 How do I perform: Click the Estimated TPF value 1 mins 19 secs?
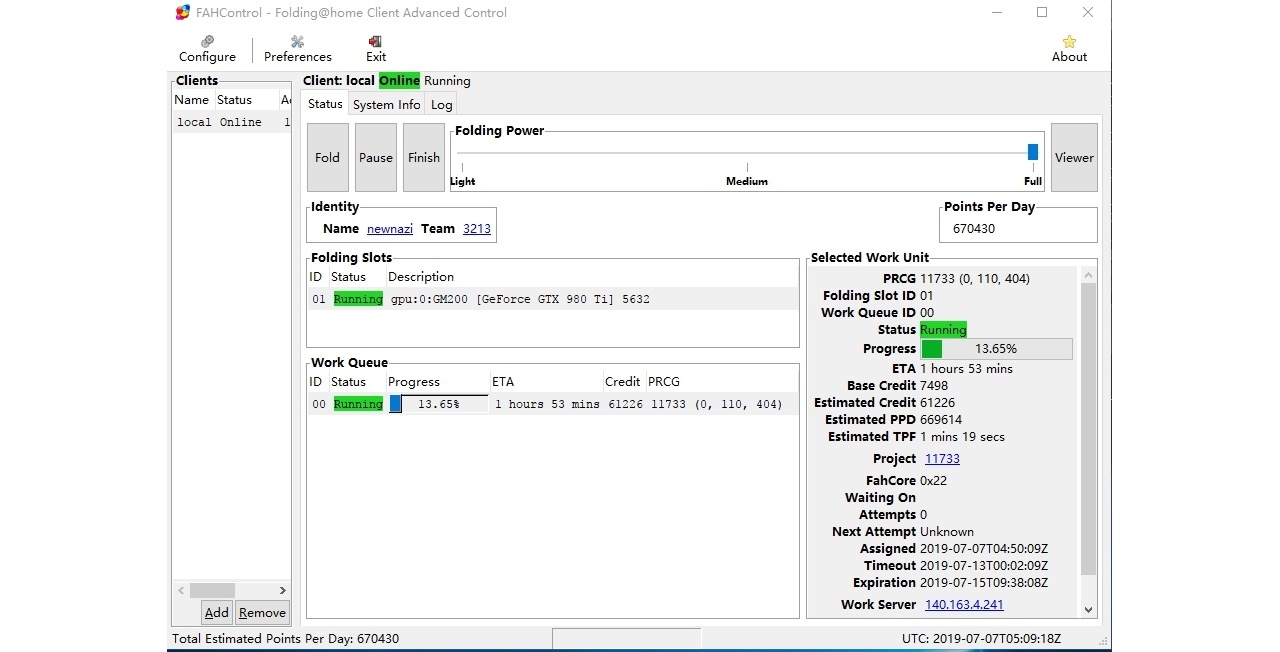pyautogui.click(x=962, y=437)
